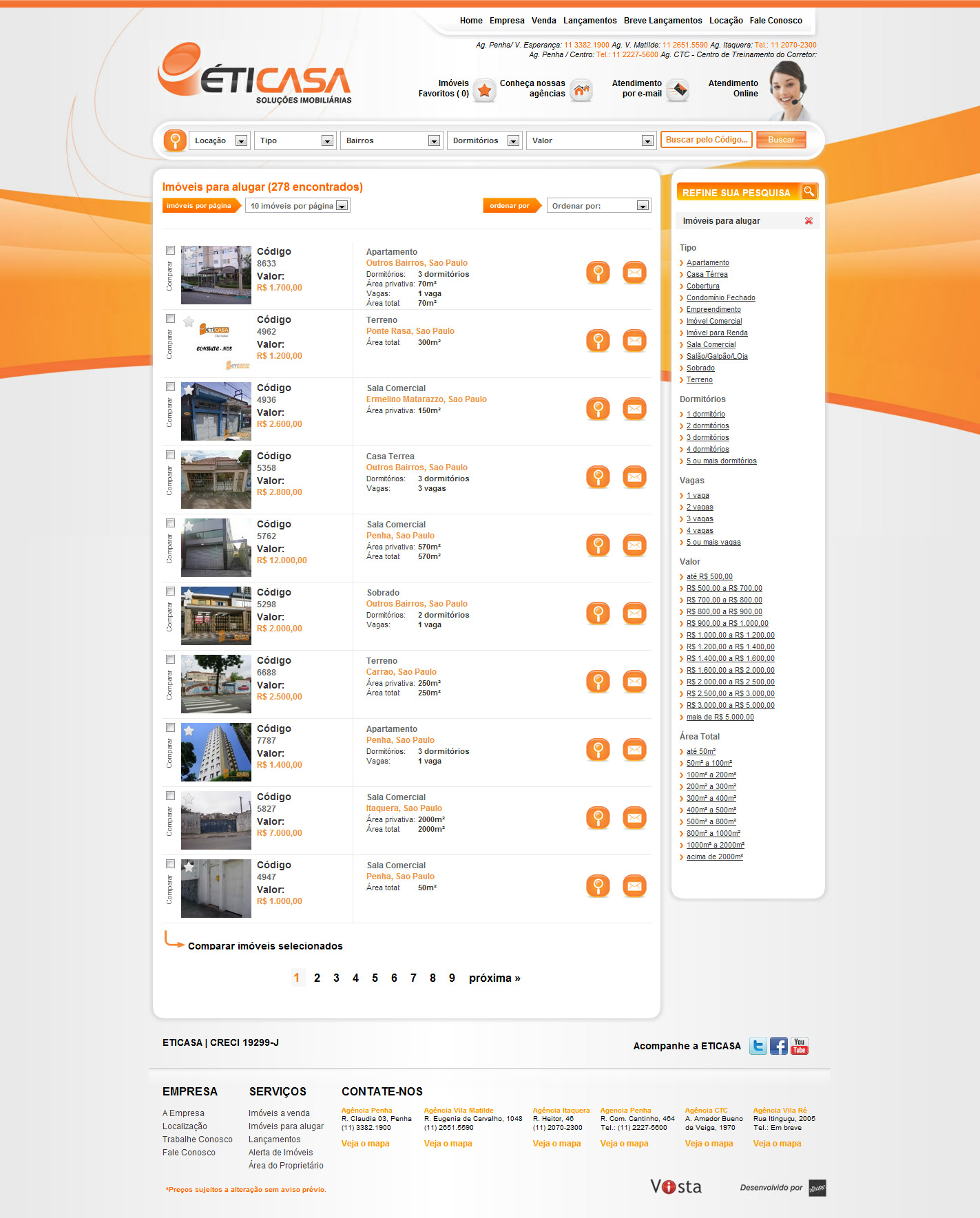Open Imóveis Favoritos star icon
This screenshot has width=980, height=1218.
click(x=485, y=90)
